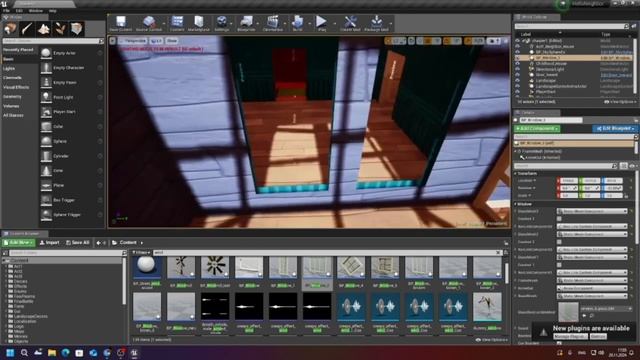Viewport: 640px width, 360px height.
Task: Open the Cinematics dropdown arrow
Action: click(x=285, y=23)
